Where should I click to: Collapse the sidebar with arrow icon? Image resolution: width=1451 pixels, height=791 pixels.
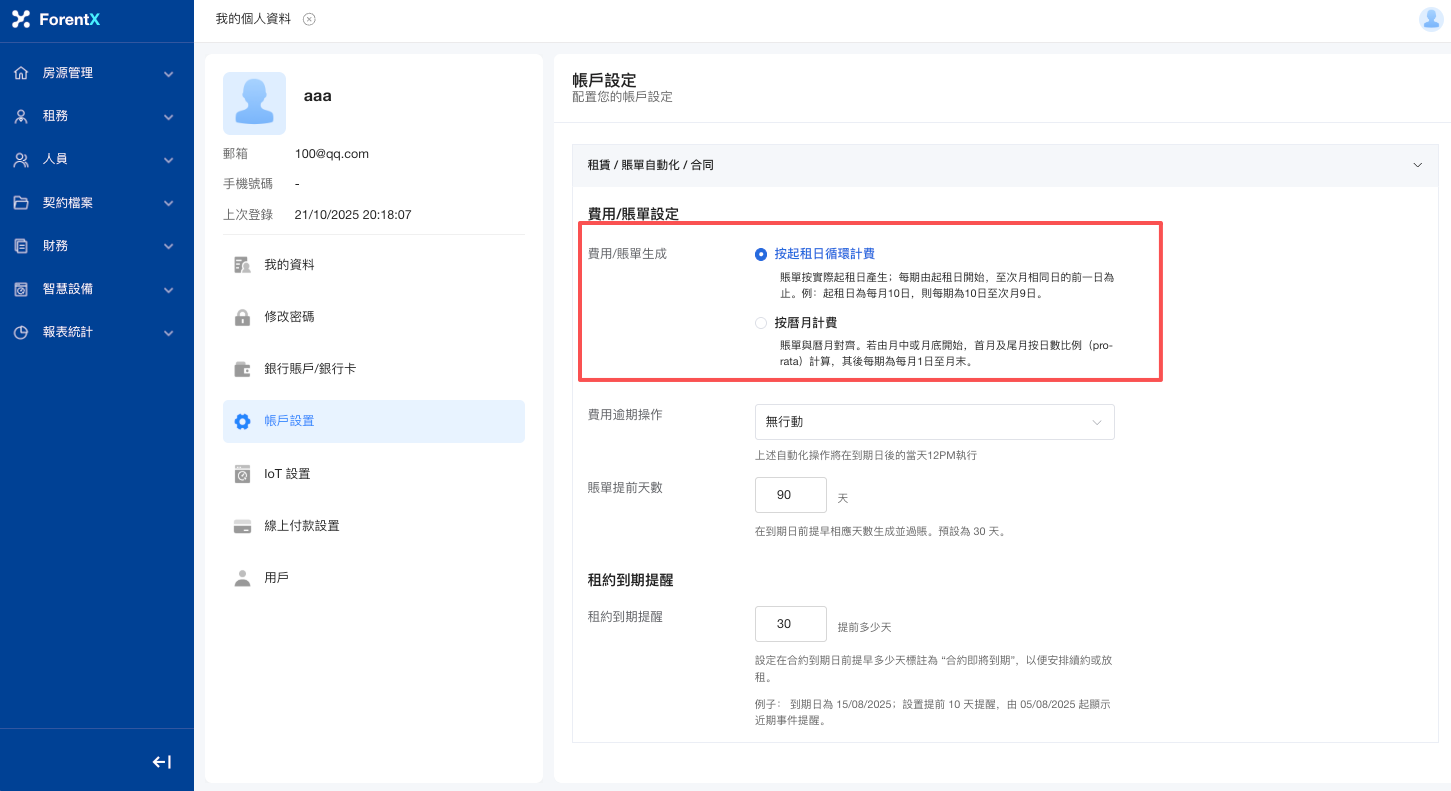tap(161, 762)
